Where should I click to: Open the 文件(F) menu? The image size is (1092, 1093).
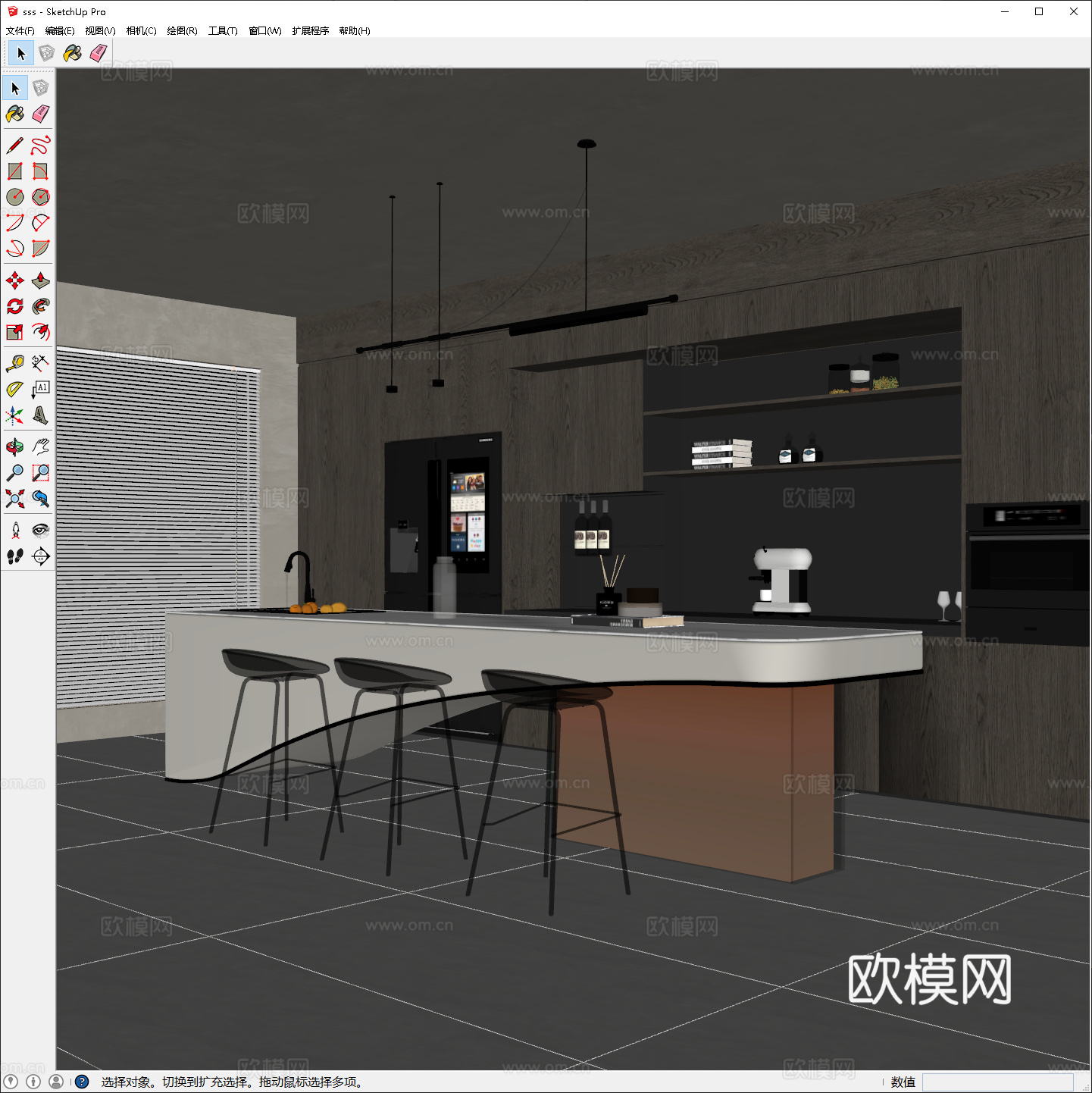coord(20,31)
